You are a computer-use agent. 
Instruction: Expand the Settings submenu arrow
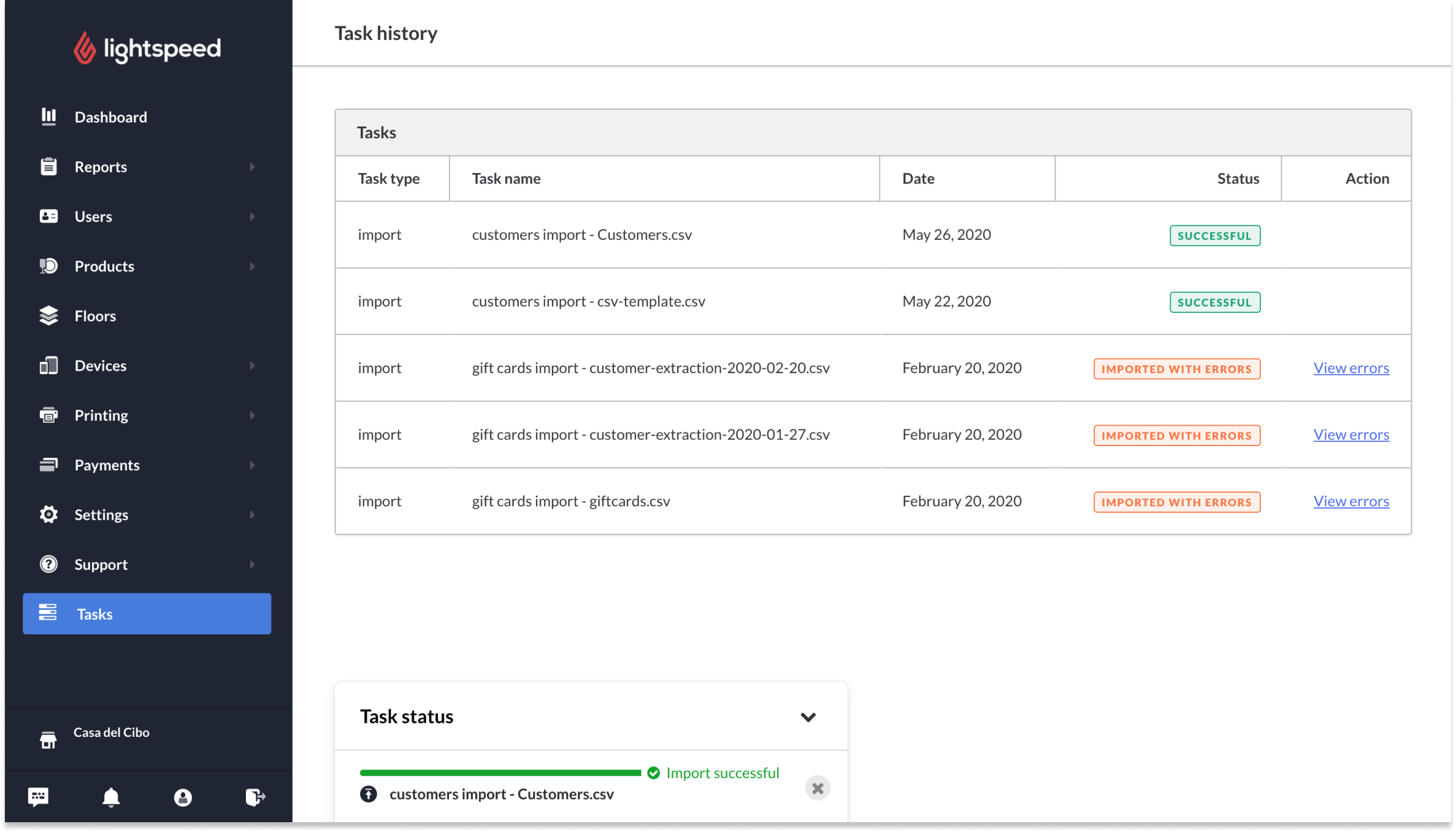(252, 515)
